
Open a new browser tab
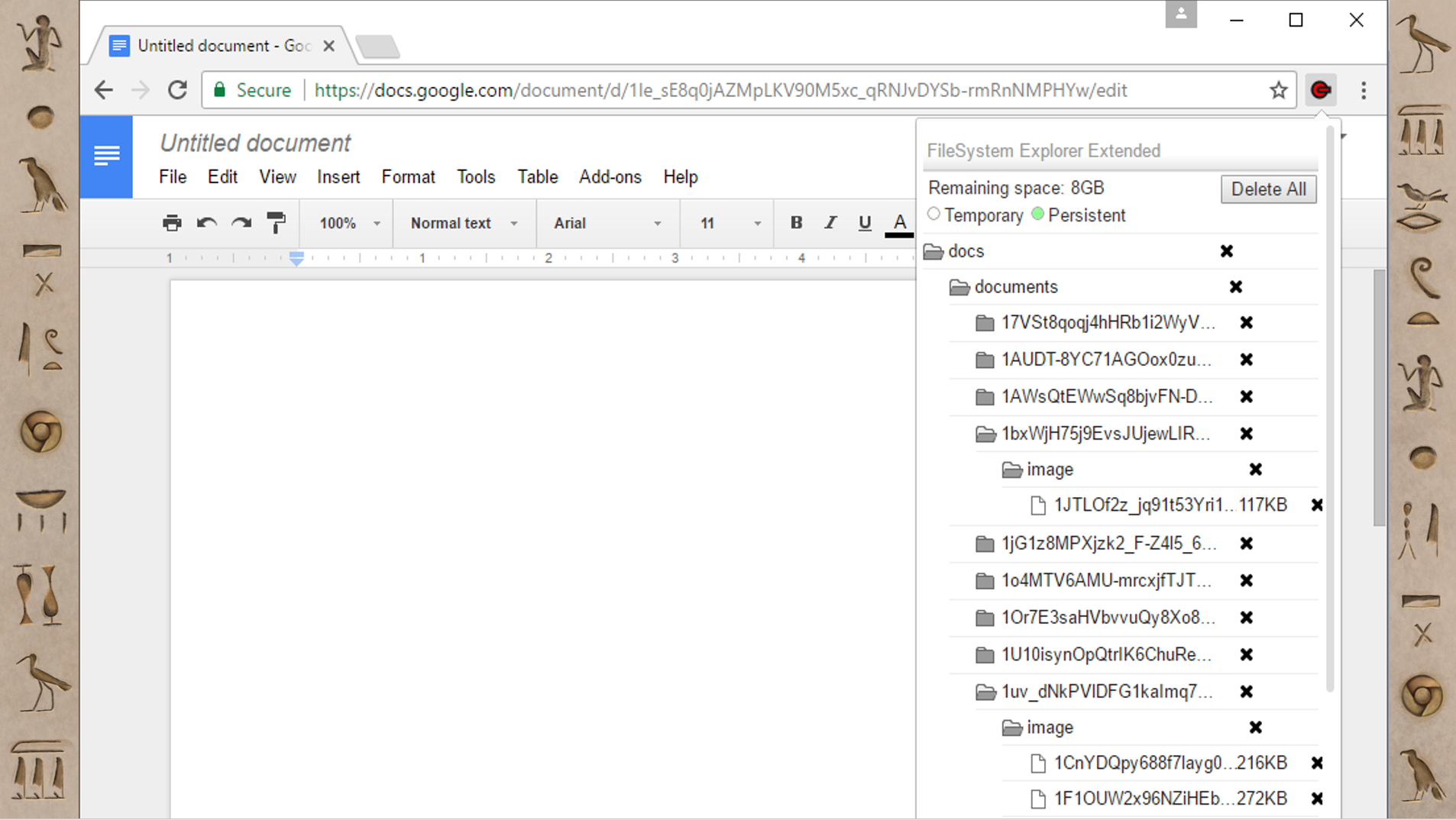[x=377, y=47]
